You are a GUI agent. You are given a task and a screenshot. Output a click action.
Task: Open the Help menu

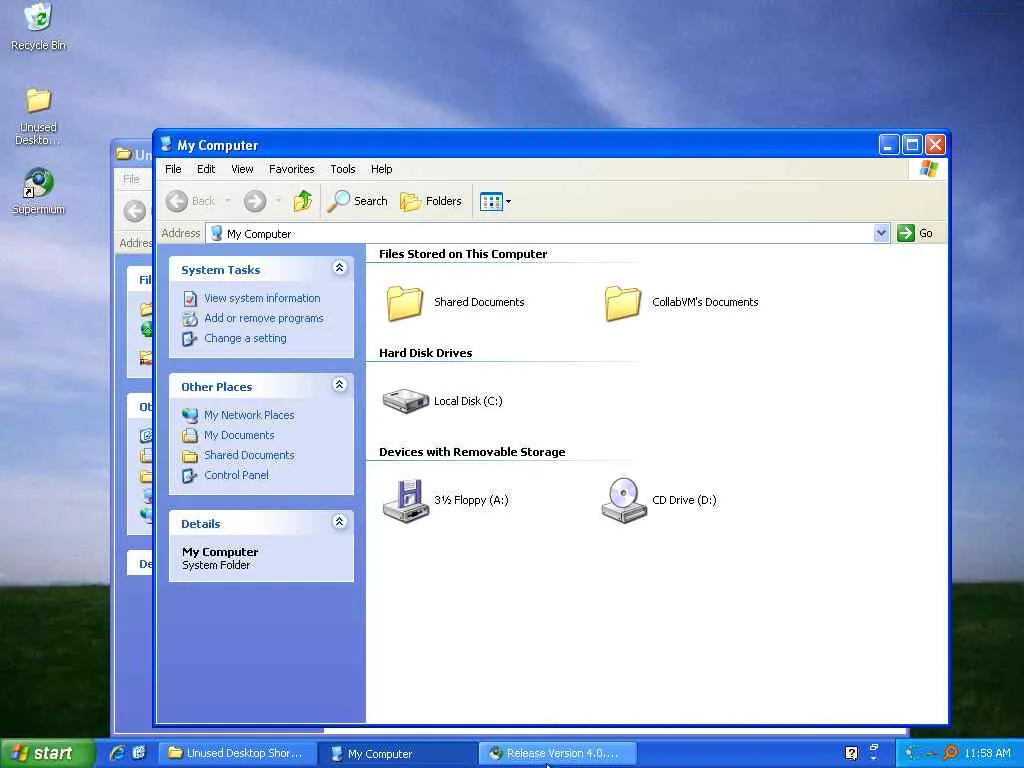(381, 169)
